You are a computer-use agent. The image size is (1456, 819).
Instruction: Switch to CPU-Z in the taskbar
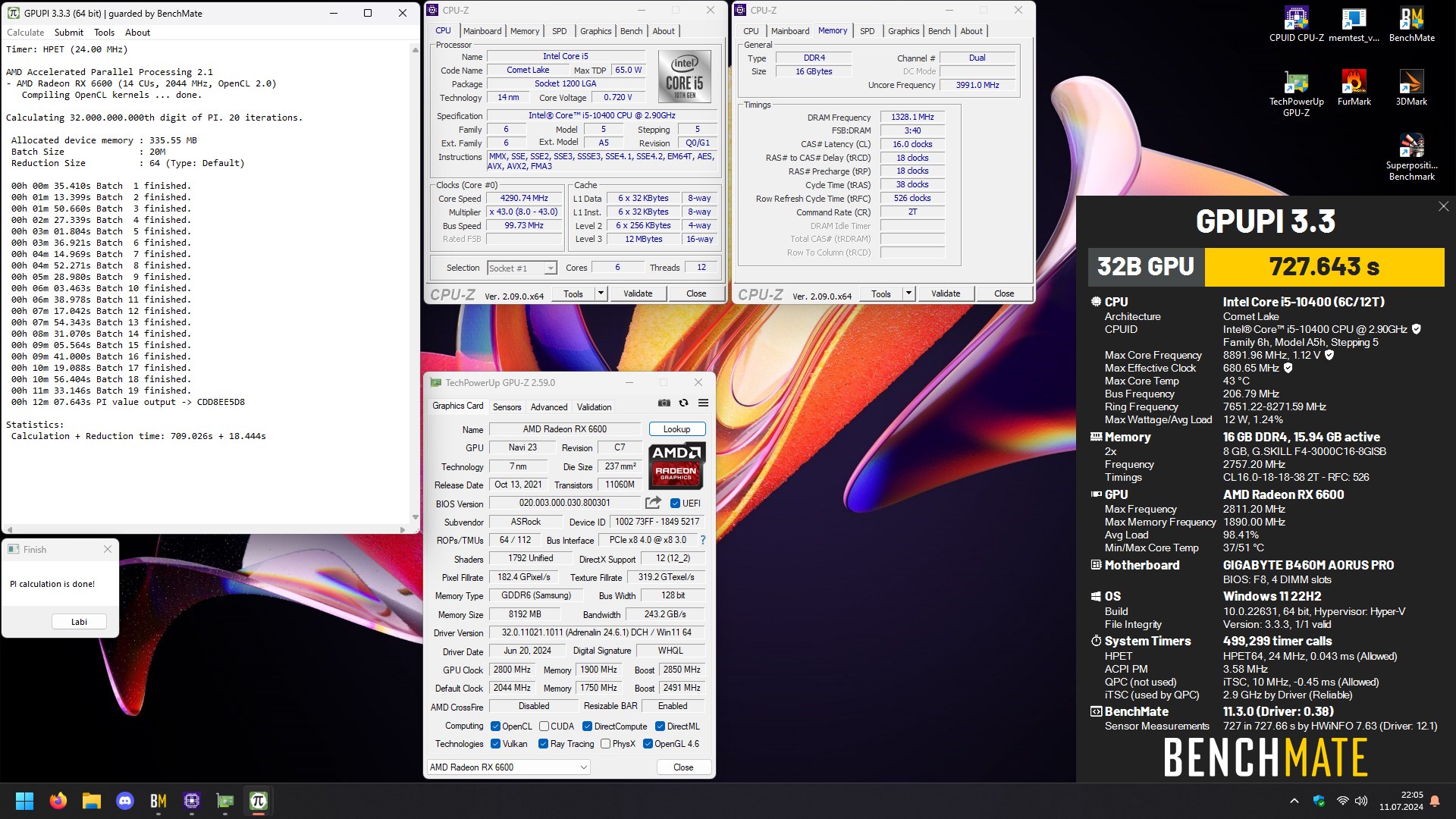pyautogui.click(x=192, y=801)
